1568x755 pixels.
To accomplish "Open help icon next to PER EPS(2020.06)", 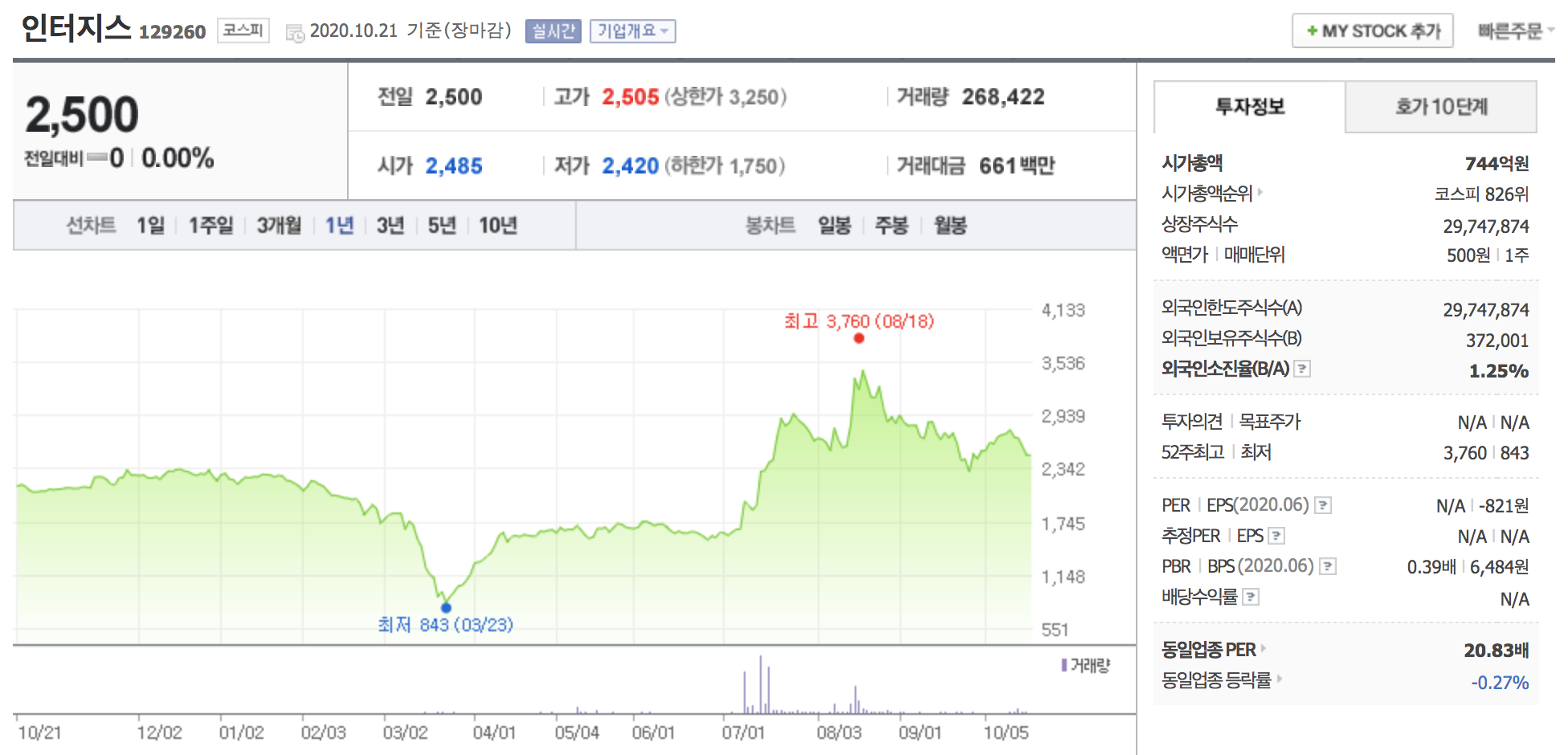I will [1323, 505].
